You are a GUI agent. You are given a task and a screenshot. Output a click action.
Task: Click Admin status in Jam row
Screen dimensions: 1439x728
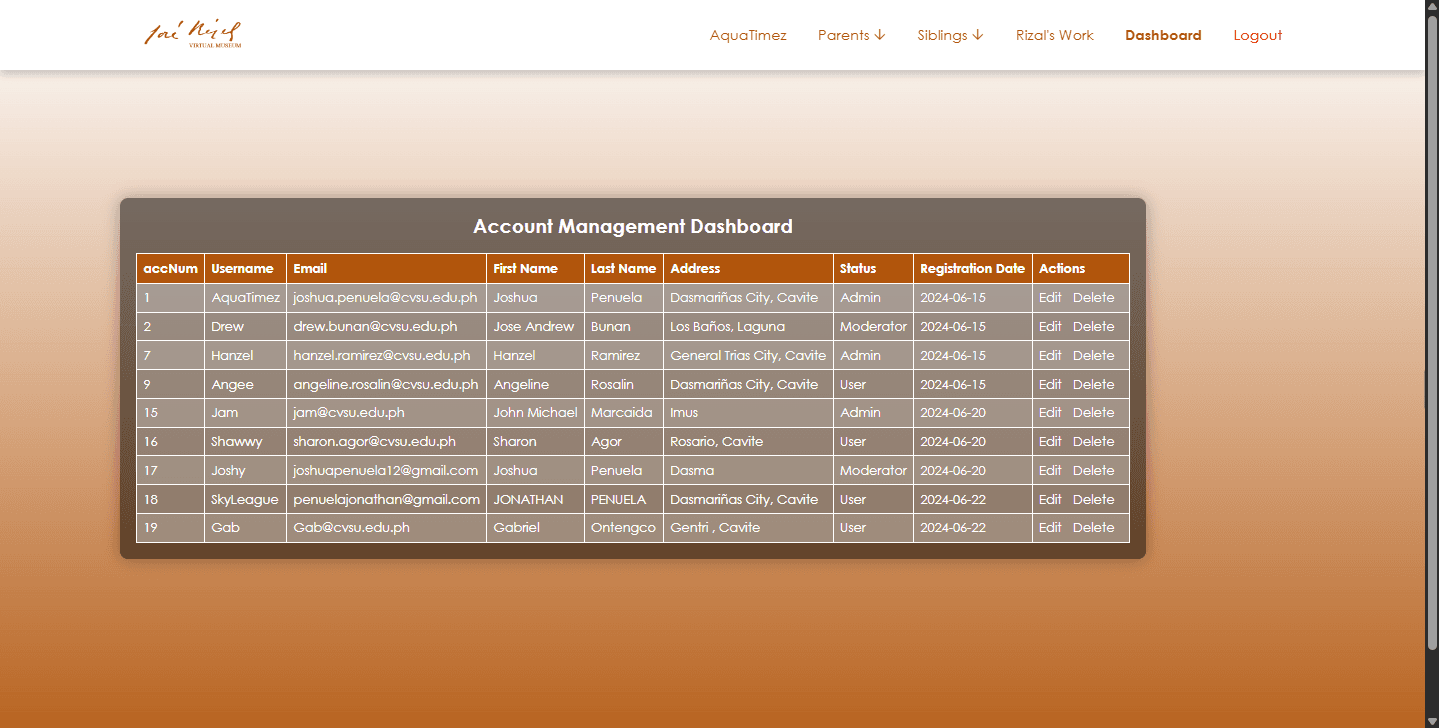coord(860,412)
